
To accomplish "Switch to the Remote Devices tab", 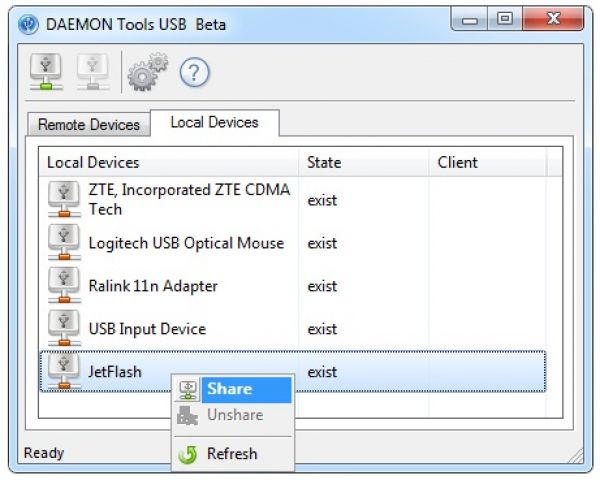I will [89, 125].
